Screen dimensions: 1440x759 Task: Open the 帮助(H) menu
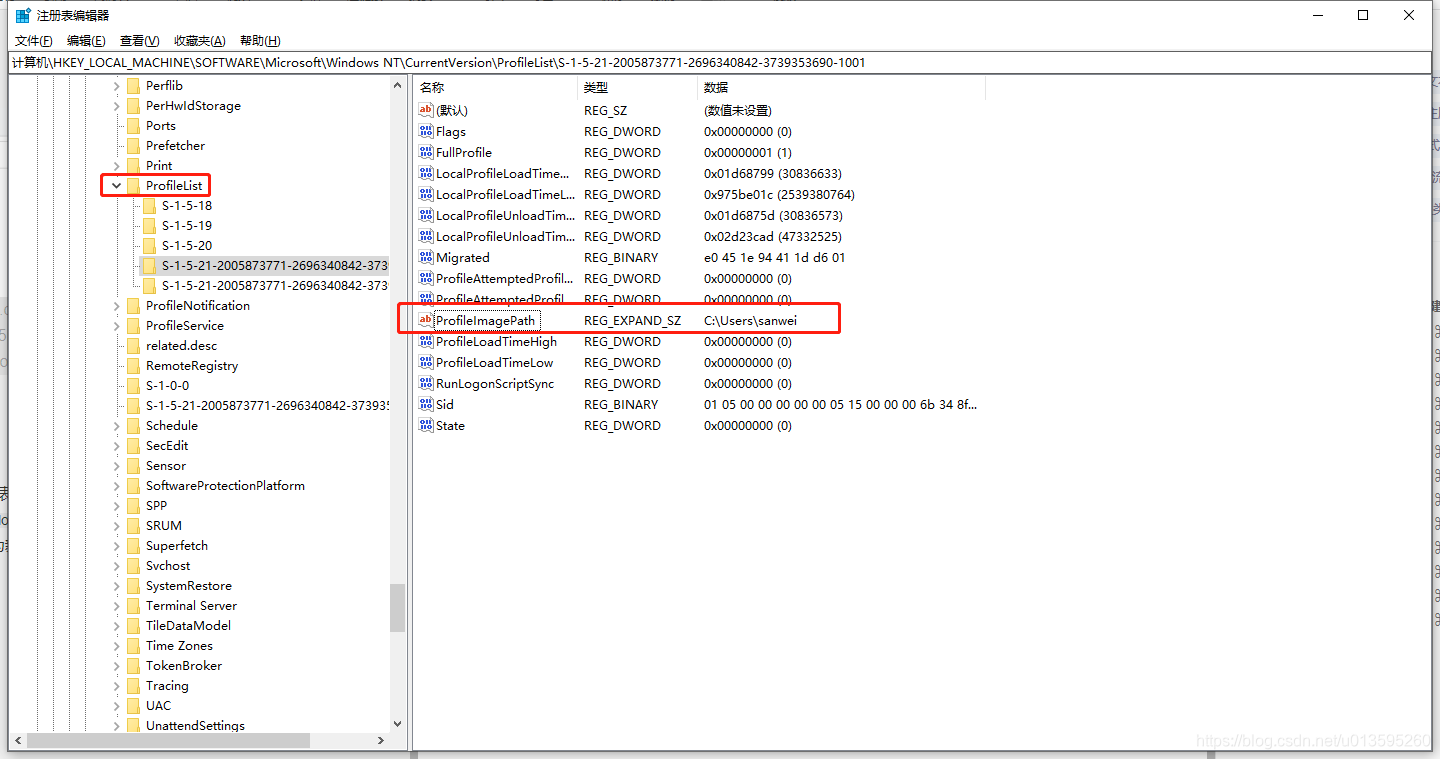[260, 41]
